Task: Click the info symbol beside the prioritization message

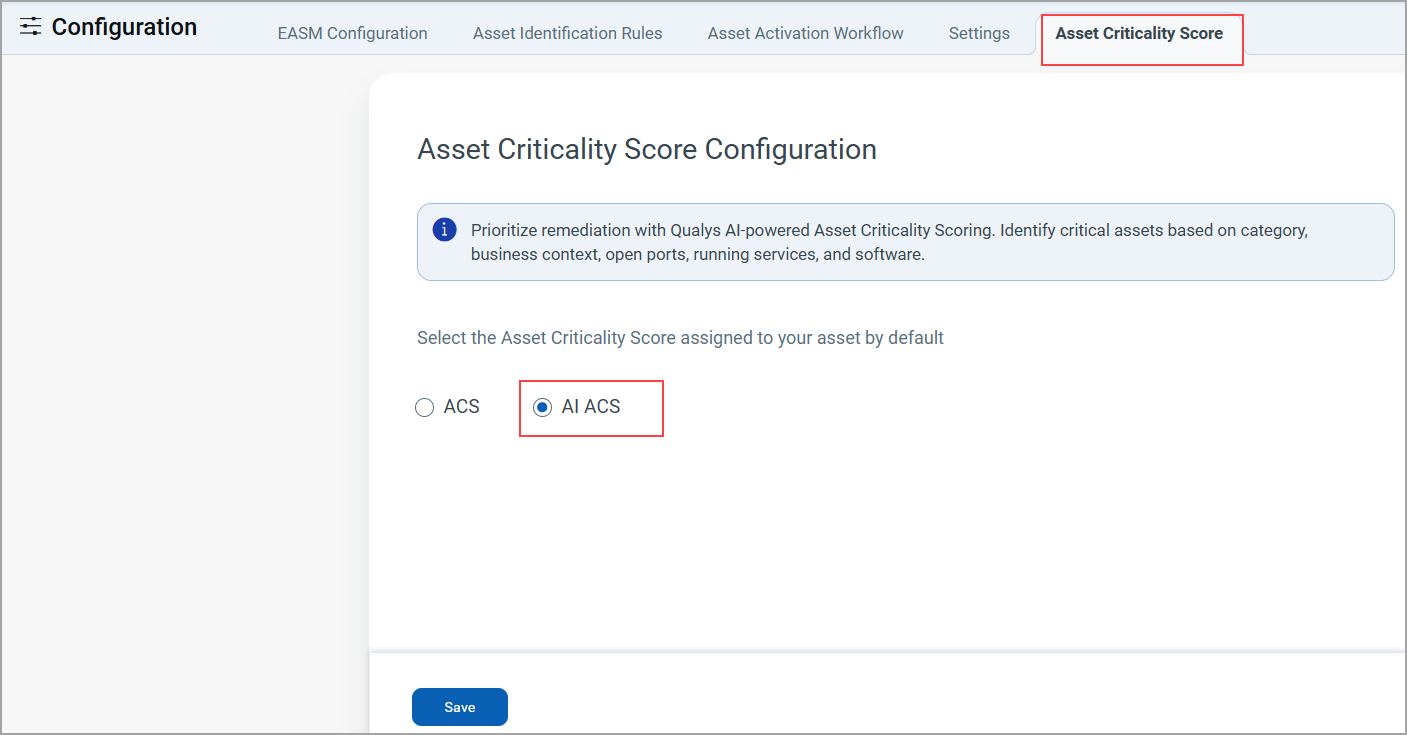Action: pos(444,229)
